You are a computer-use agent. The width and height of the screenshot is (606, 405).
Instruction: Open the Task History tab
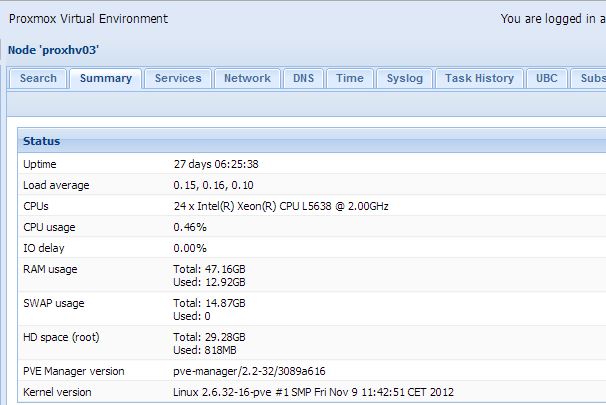[x=479, y=78]
